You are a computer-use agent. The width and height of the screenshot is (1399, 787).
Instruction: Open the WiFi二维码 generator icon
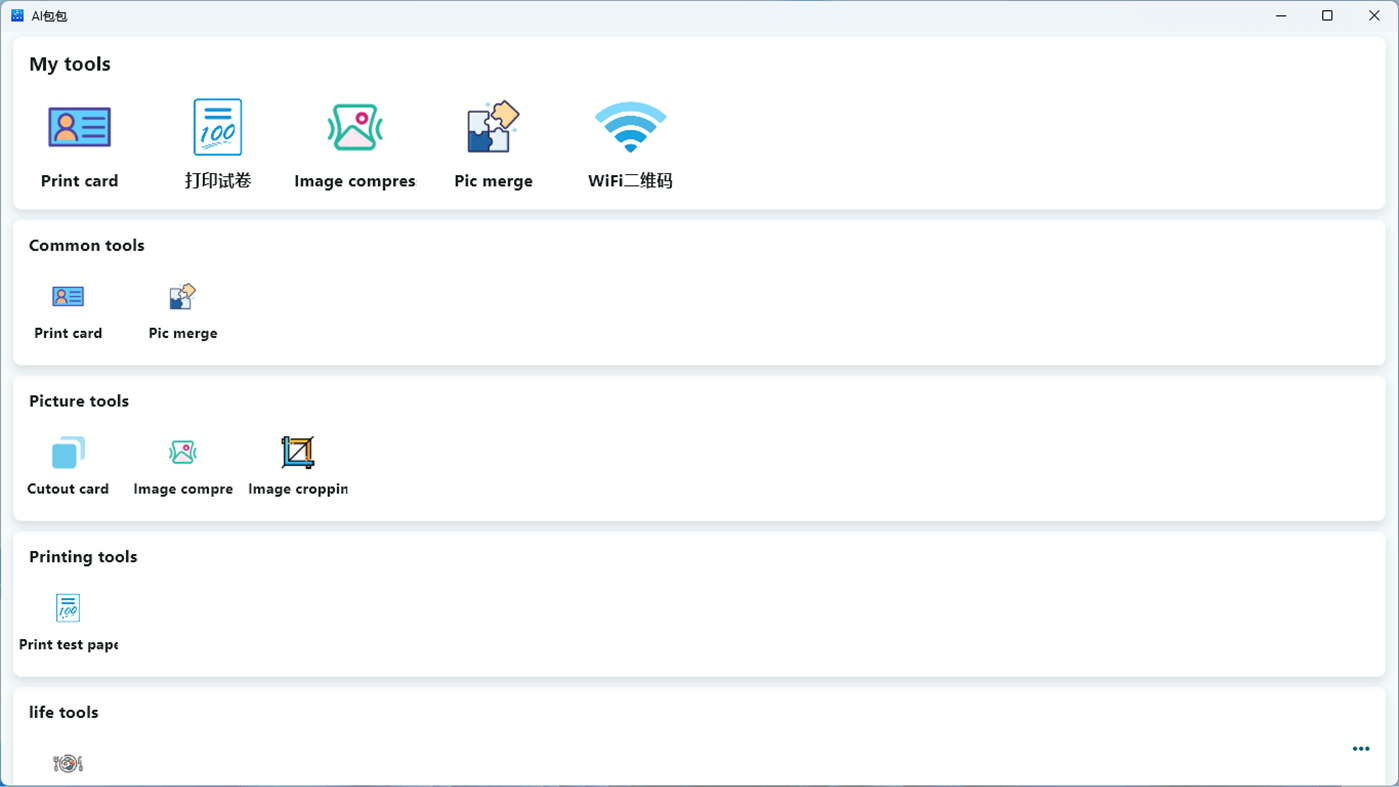(630, 127)
